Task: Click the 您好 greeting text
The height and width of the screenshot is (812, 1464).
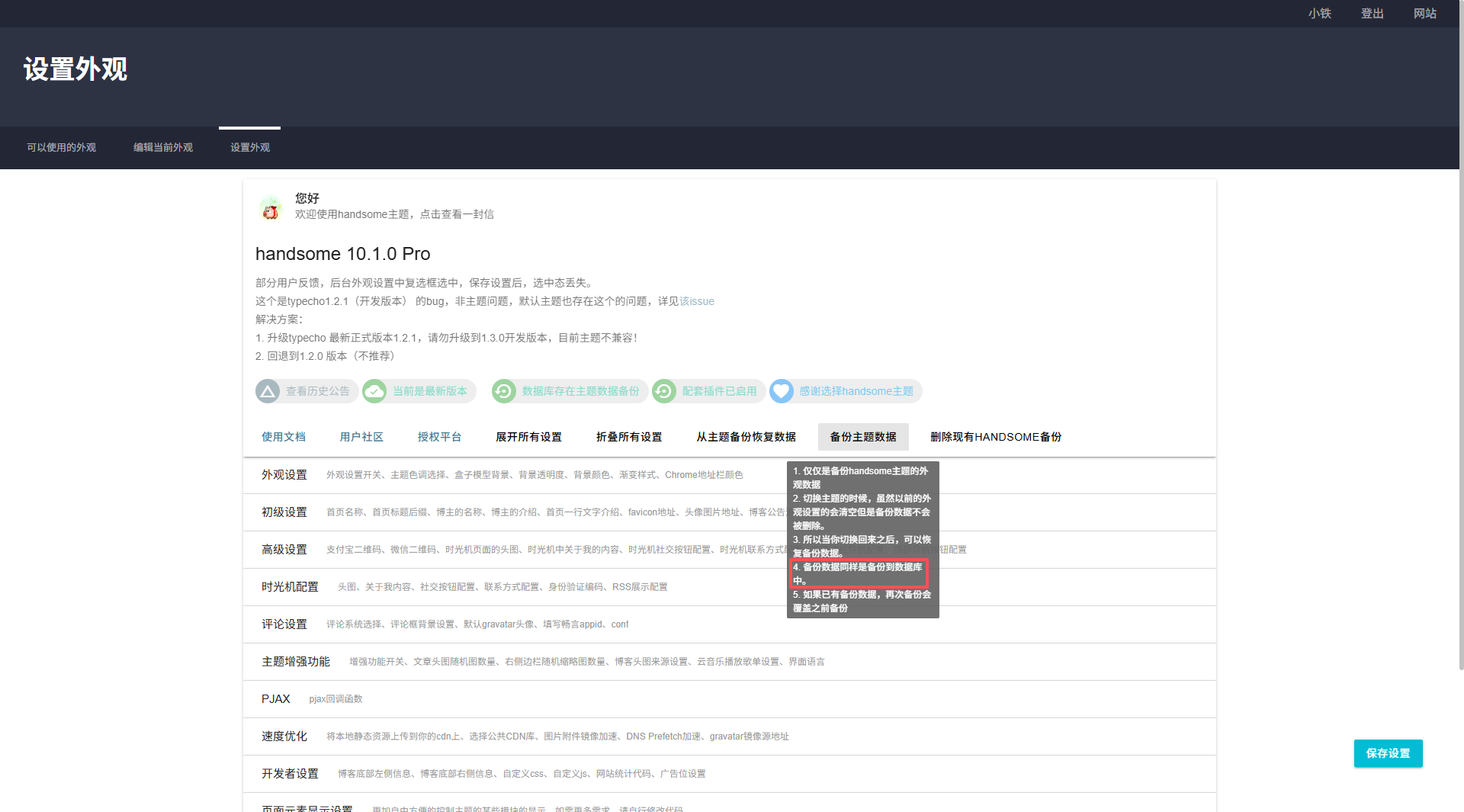Action: pyautogui.click(x=307, y=198)
